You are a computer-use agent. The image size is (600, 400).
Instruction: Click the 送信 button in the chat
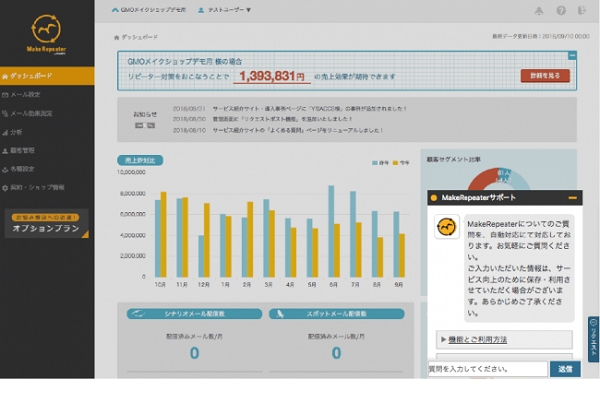click(x=565, y=369)
